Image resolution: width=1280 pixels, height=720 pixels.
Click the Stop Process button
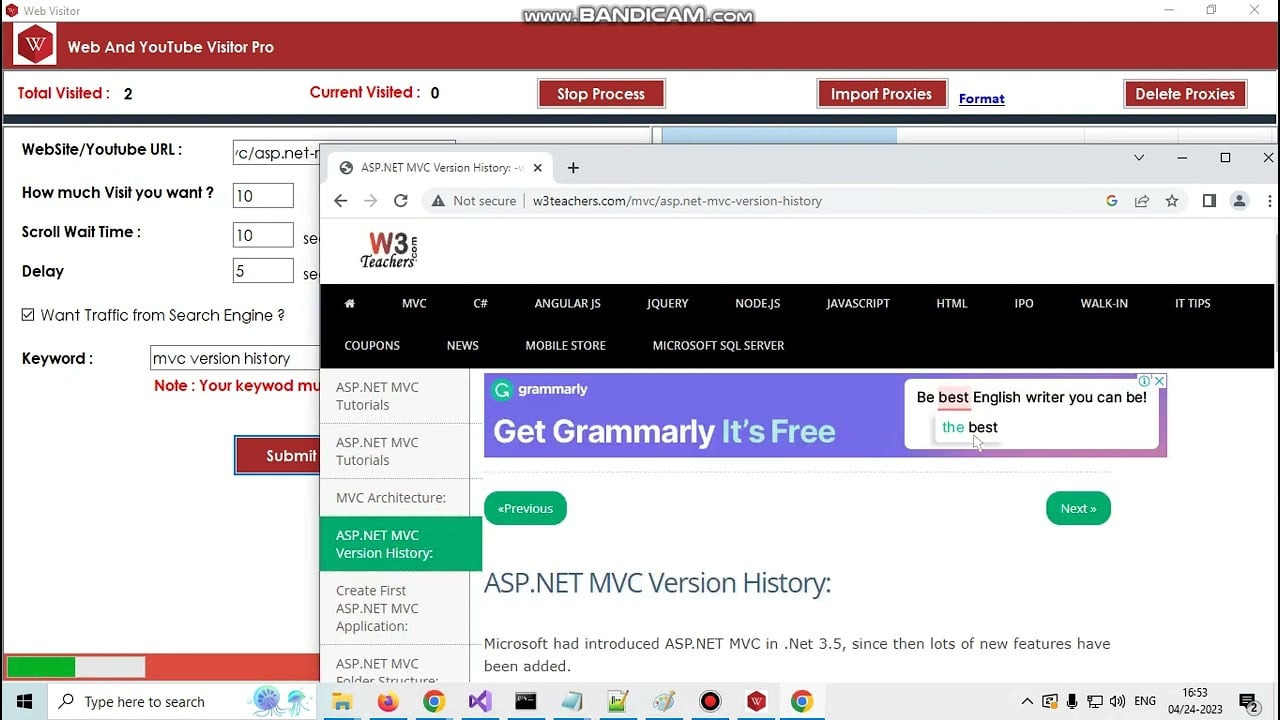click(601, 94)
